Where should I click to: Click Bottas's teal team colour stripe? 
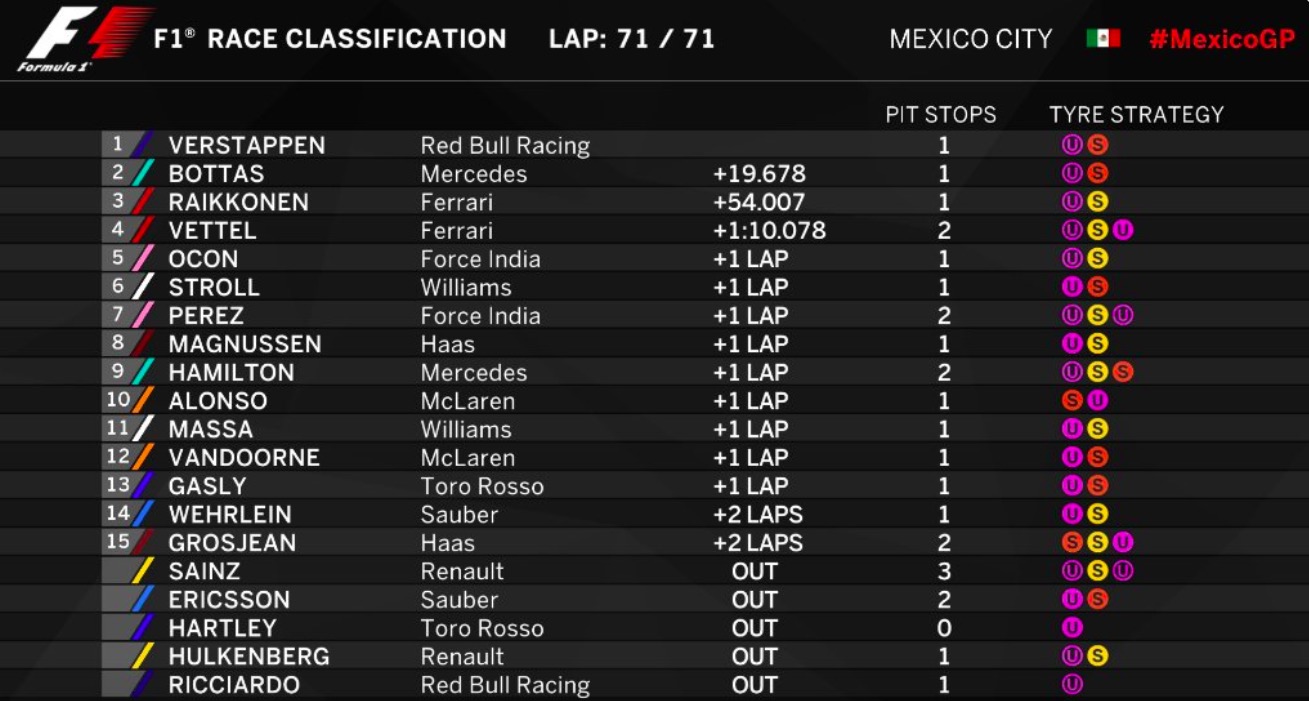click(143, 174)
